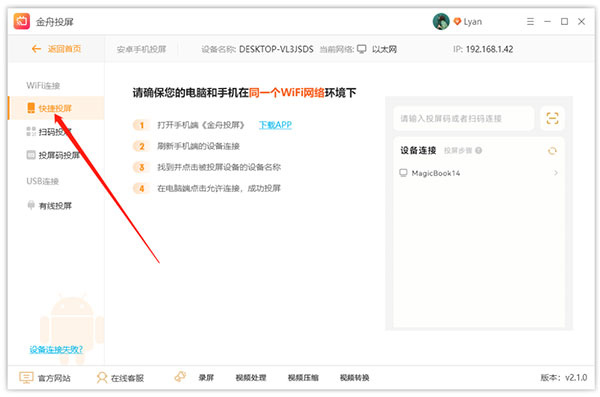Expand the MagicBook14 chevron arrow
The width and height of the screenshot is (600, 397).
(x=556, y=173)
